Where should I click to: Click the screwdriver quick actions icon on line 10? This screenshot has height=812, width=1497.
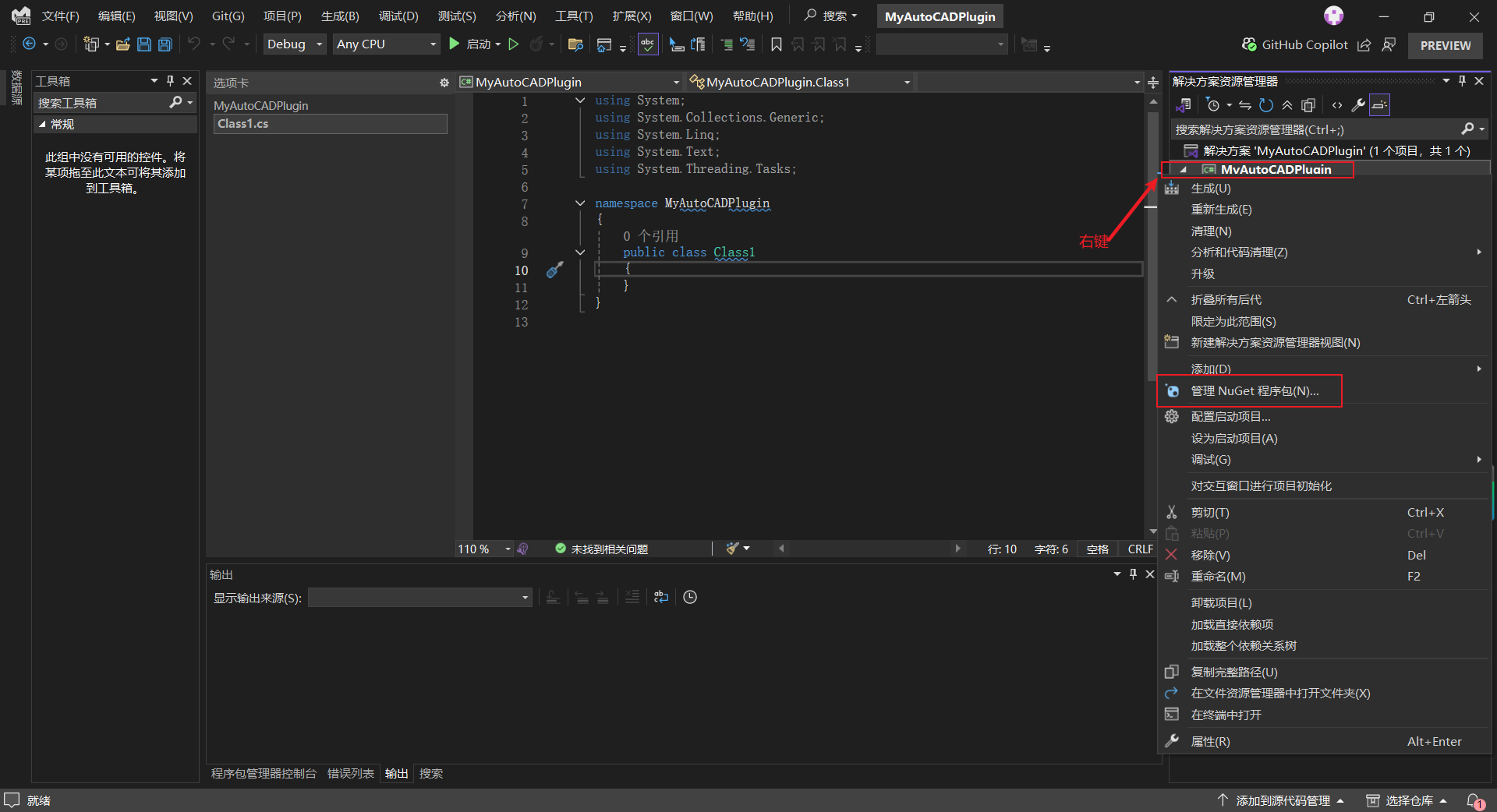coord(554,270)
